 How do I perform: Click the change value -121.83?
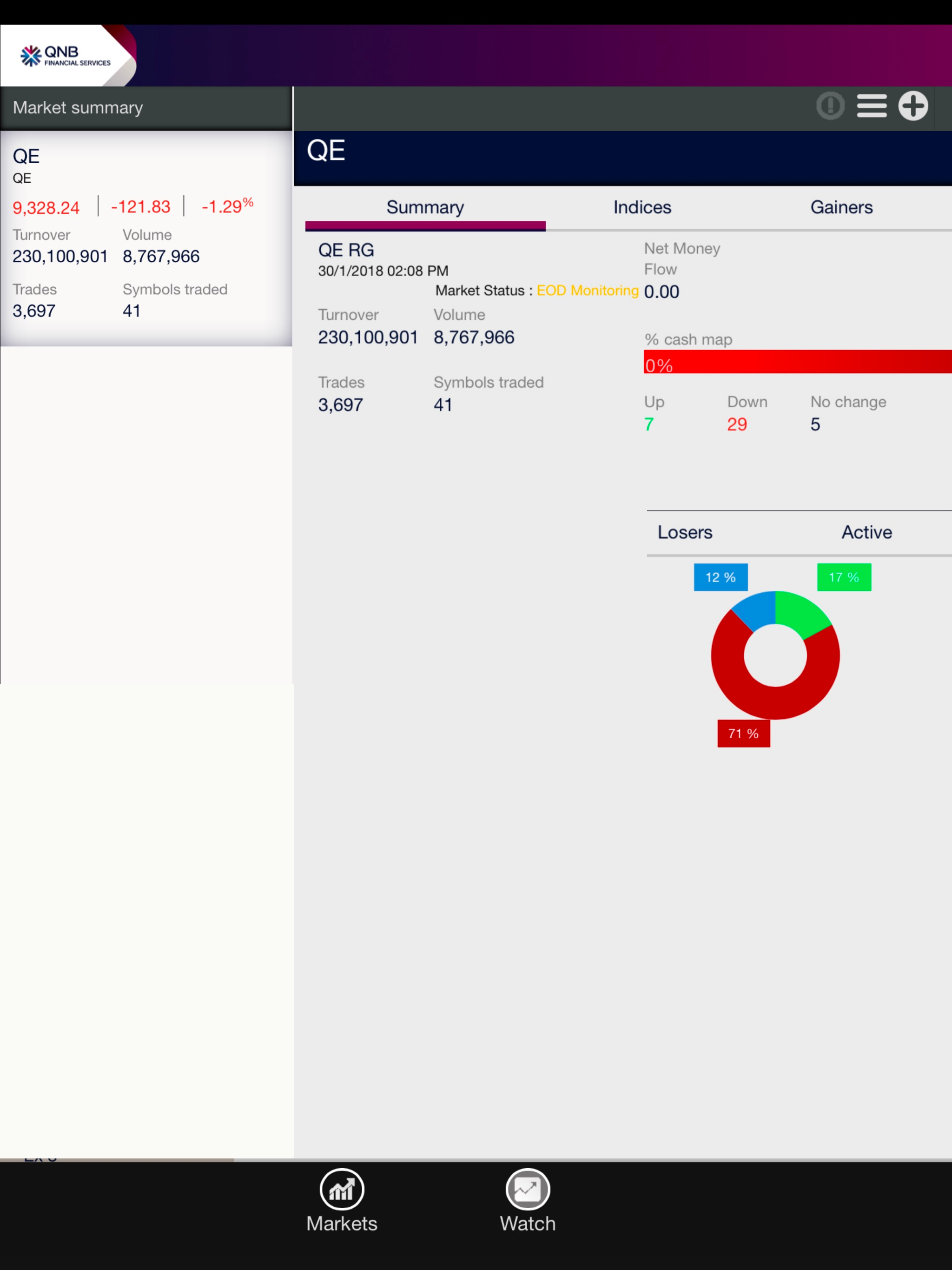[141, 207]
